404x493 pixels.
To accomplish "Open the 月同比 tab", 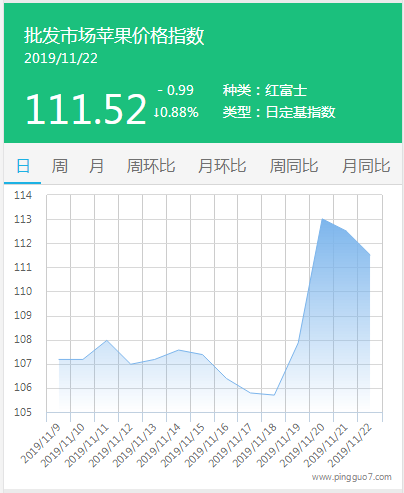I will pos(366,166).
